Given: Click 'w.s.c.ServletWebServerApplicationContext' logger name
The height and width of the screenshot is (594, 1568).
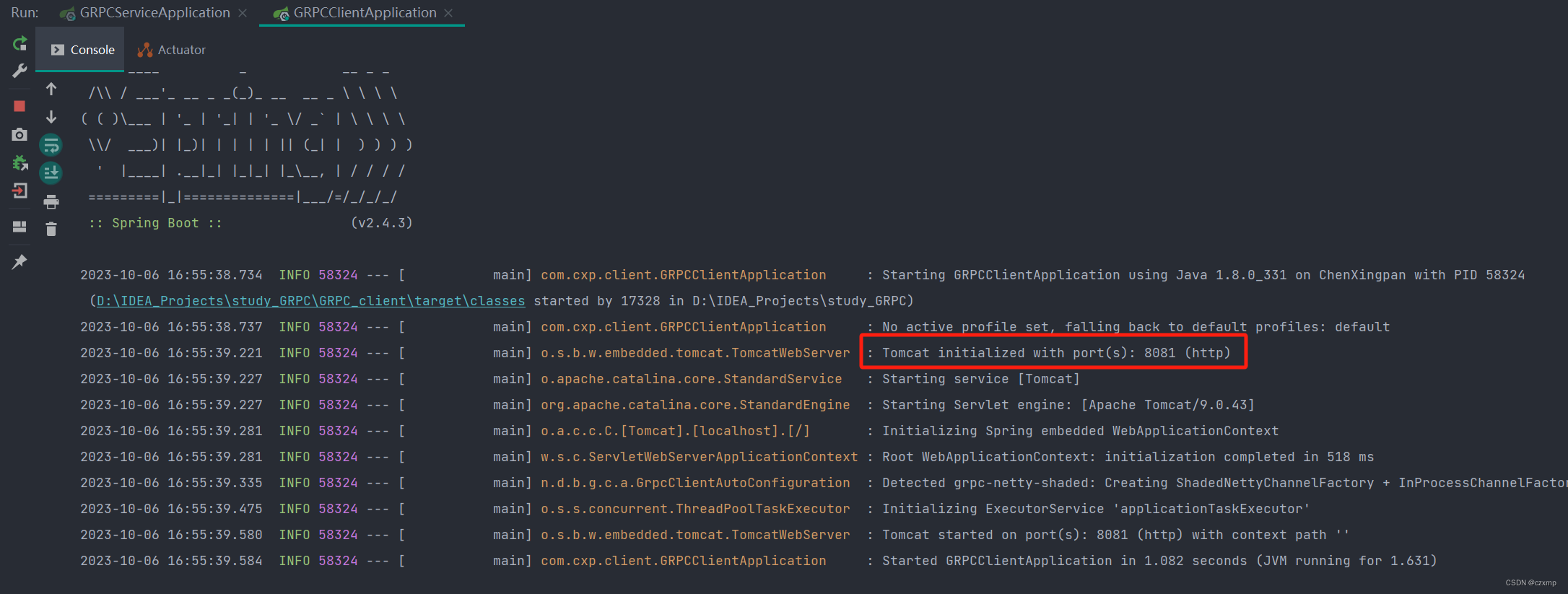Looking at the screenshot, I should 700,457.
